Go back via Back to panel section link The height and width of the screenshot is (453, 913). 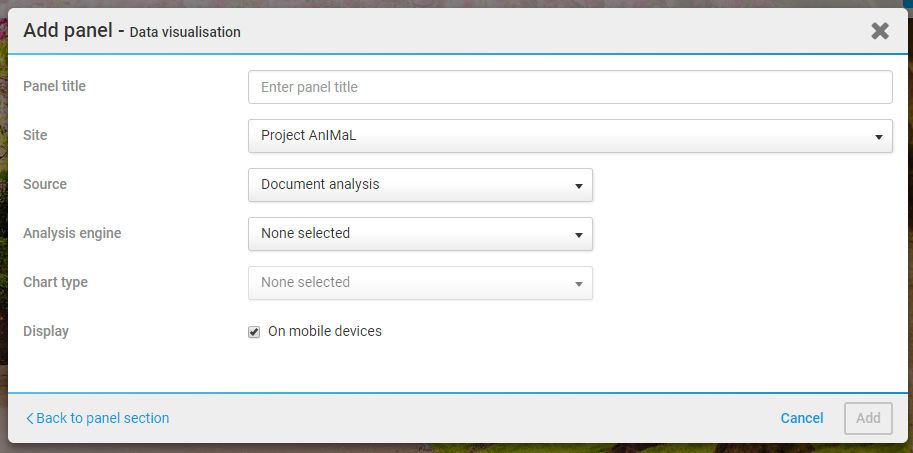pyautogui.click(x=97, y=418)
